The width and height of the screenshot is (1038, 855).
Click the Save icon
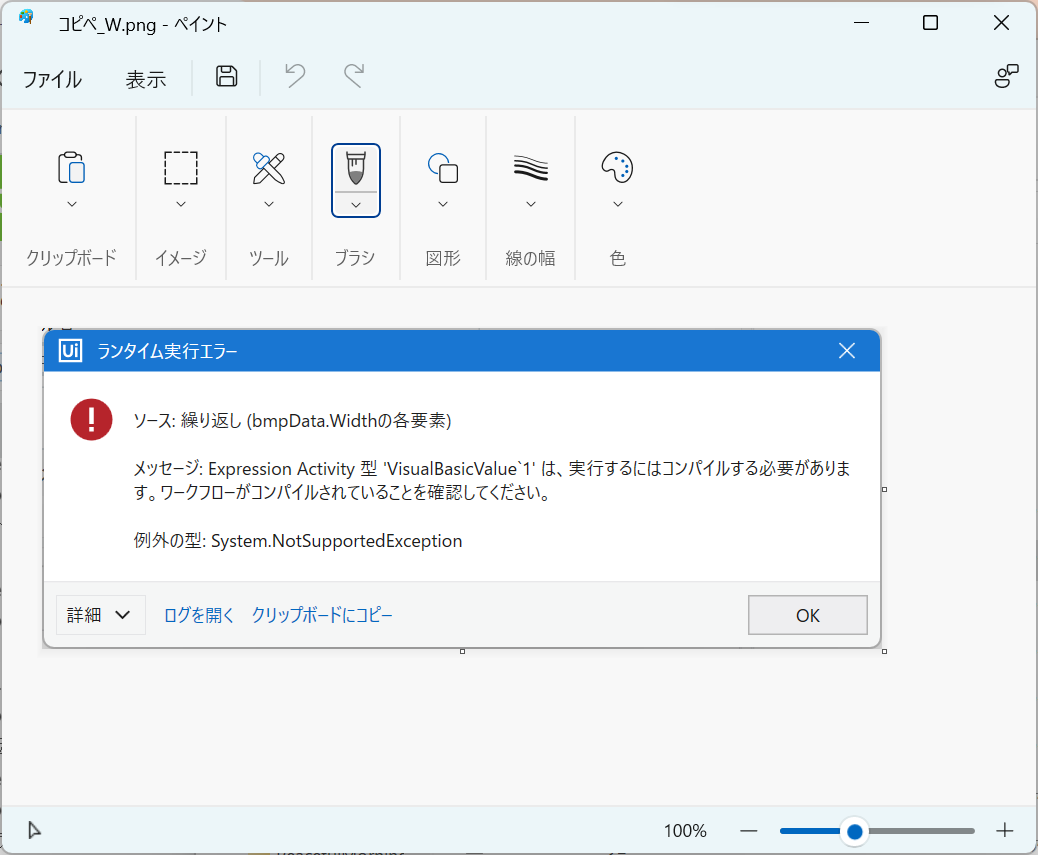tap(225, 77)
